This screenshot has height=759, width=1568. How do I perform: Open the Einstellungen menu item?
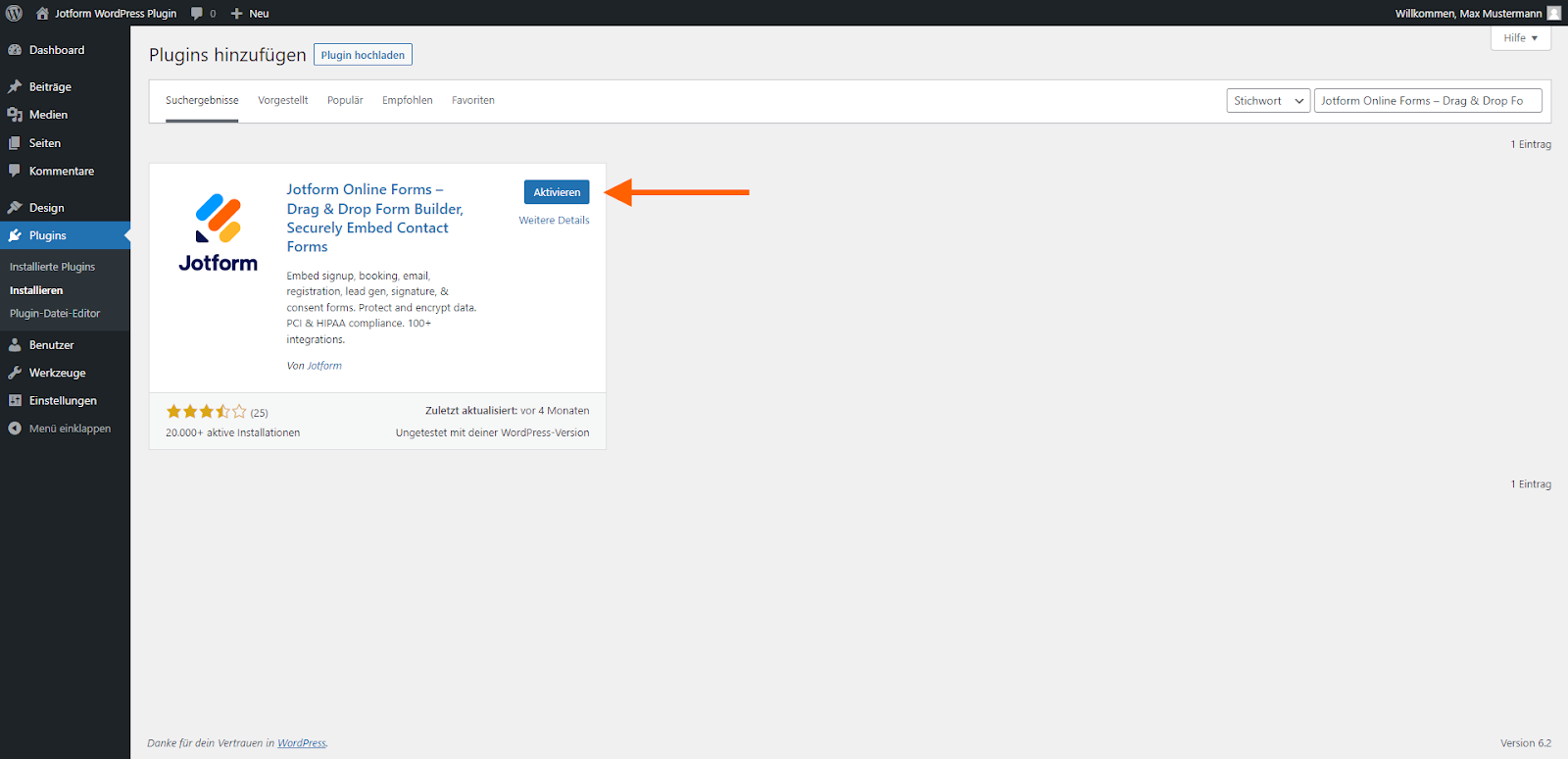coord(65,401)
